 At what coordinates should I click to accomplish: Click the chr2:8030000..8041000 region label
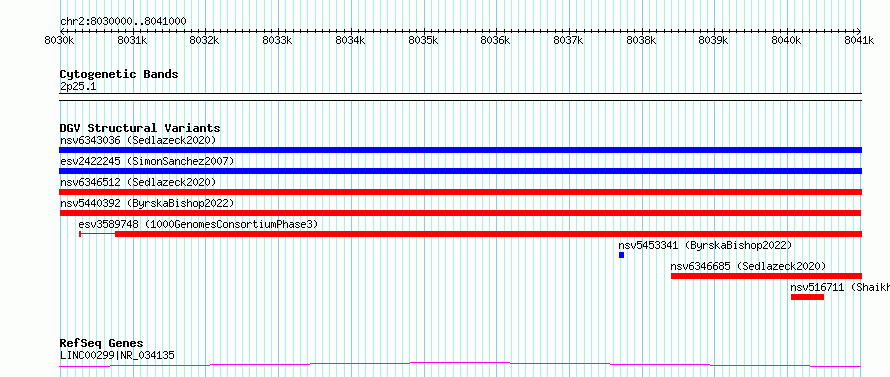point(123,22)
